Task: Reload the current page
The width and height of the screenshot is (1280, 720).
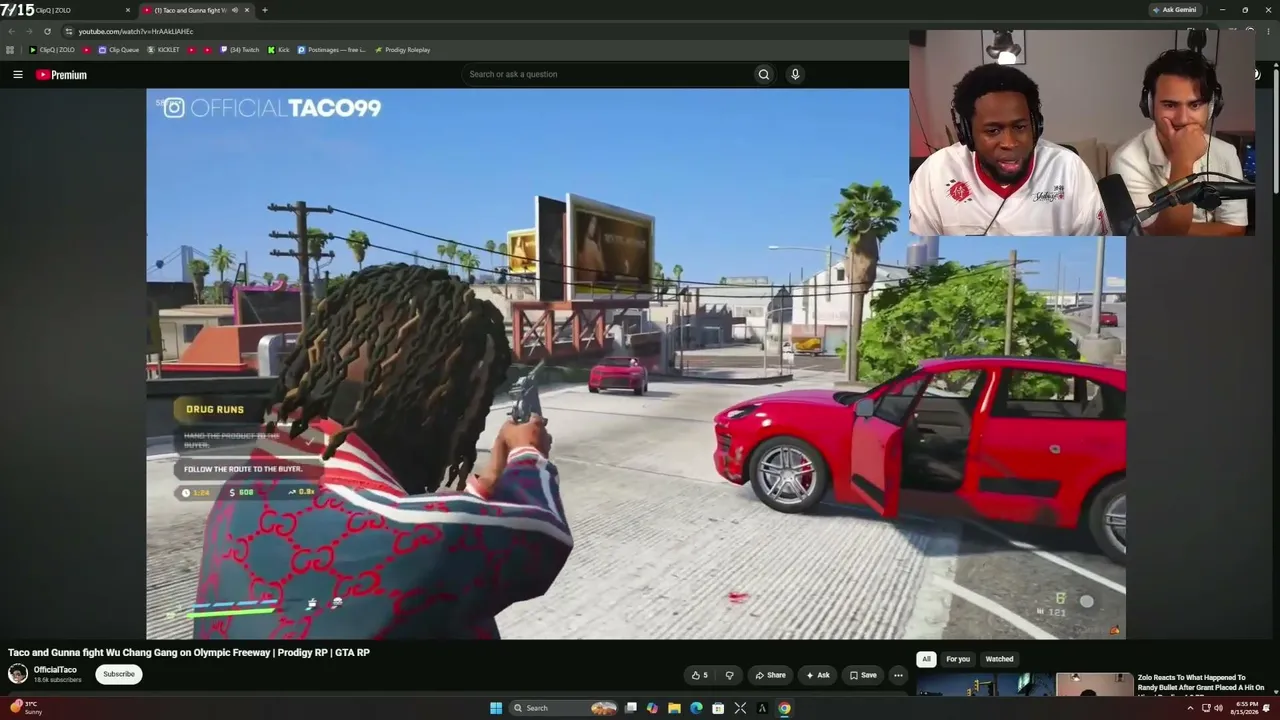Action: point(47,31)
